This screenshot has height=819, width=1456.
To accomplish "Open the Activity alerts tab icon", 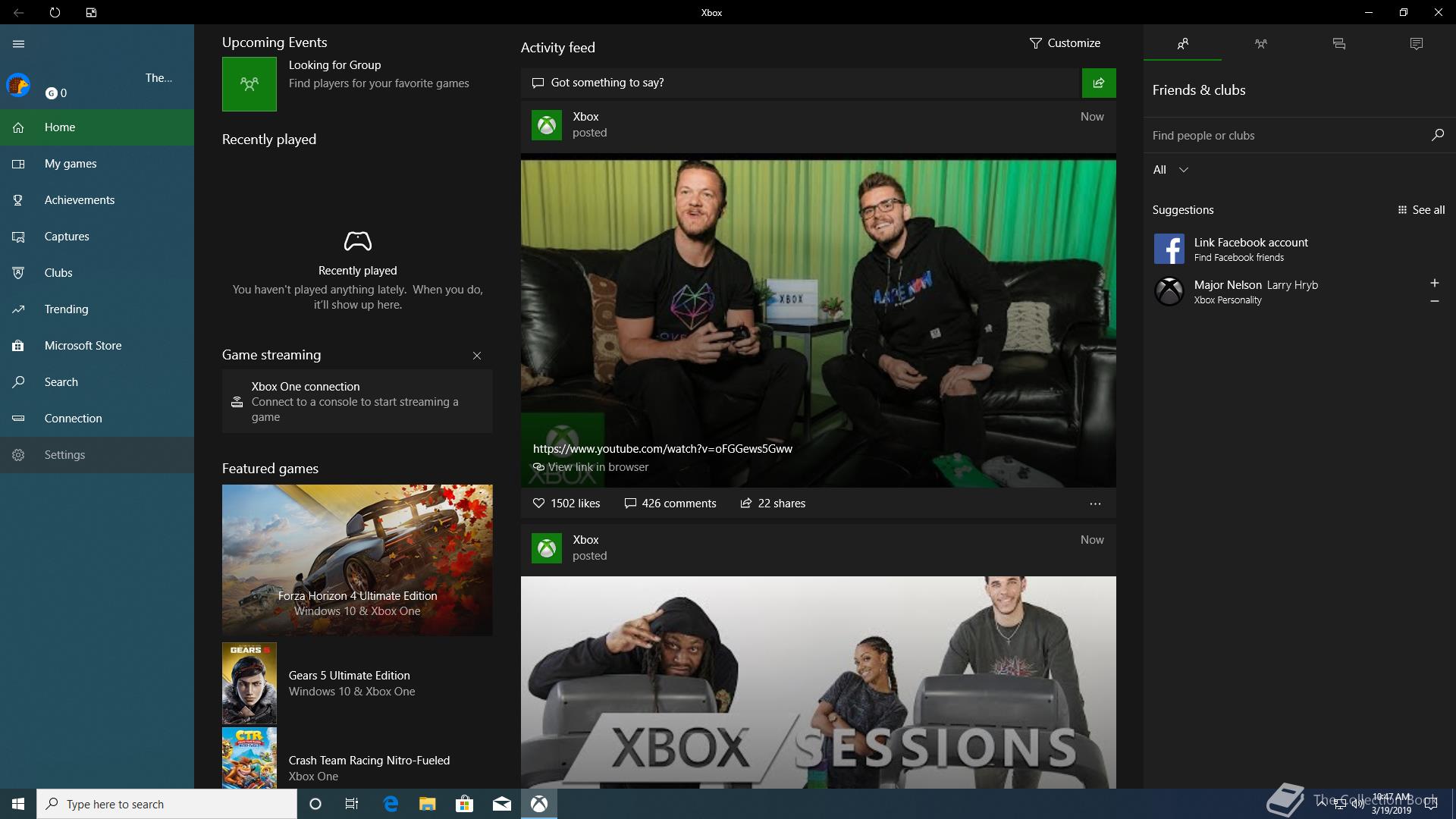I will pos(1416,44).
